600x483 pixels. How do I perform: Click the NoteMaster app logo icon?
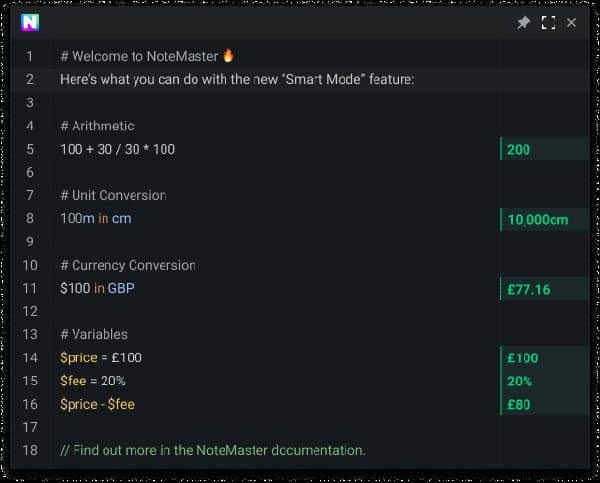[x=30, y=23]
